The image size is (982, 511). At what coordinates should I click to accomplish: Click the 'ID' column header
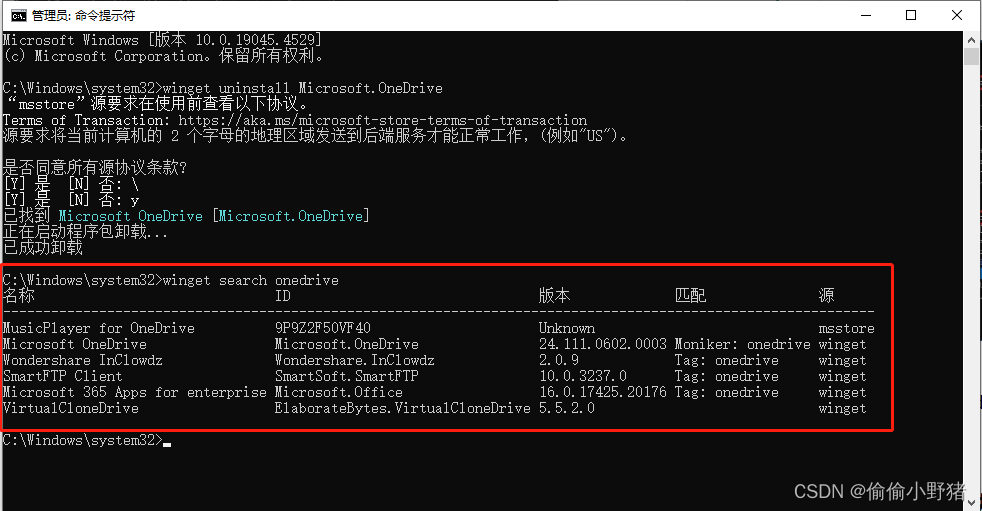[x=283, y=296]
